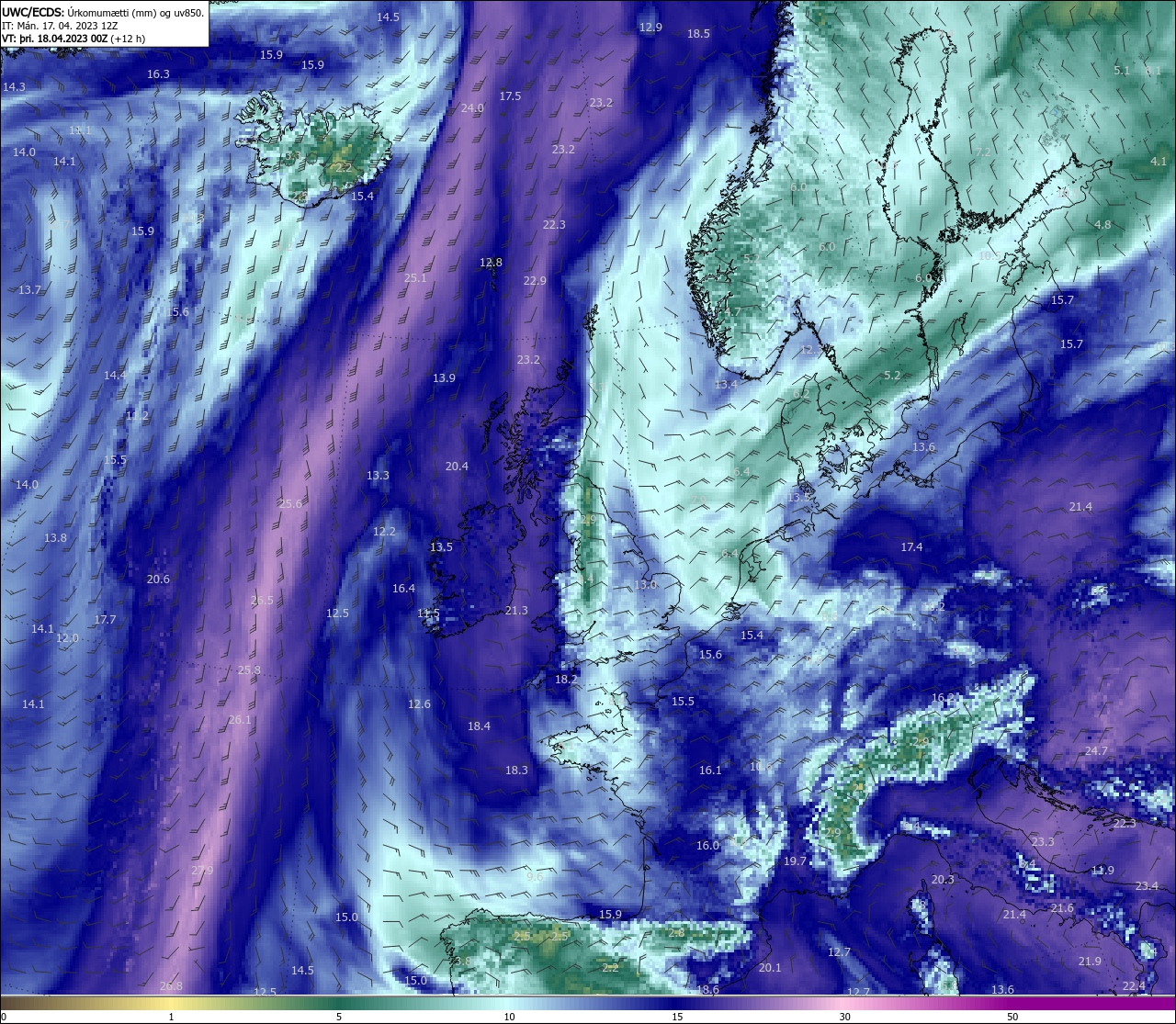Click the map value 26.8 at bottom left
This screenshot has width=1176, height=1024.
click(171, 986)
